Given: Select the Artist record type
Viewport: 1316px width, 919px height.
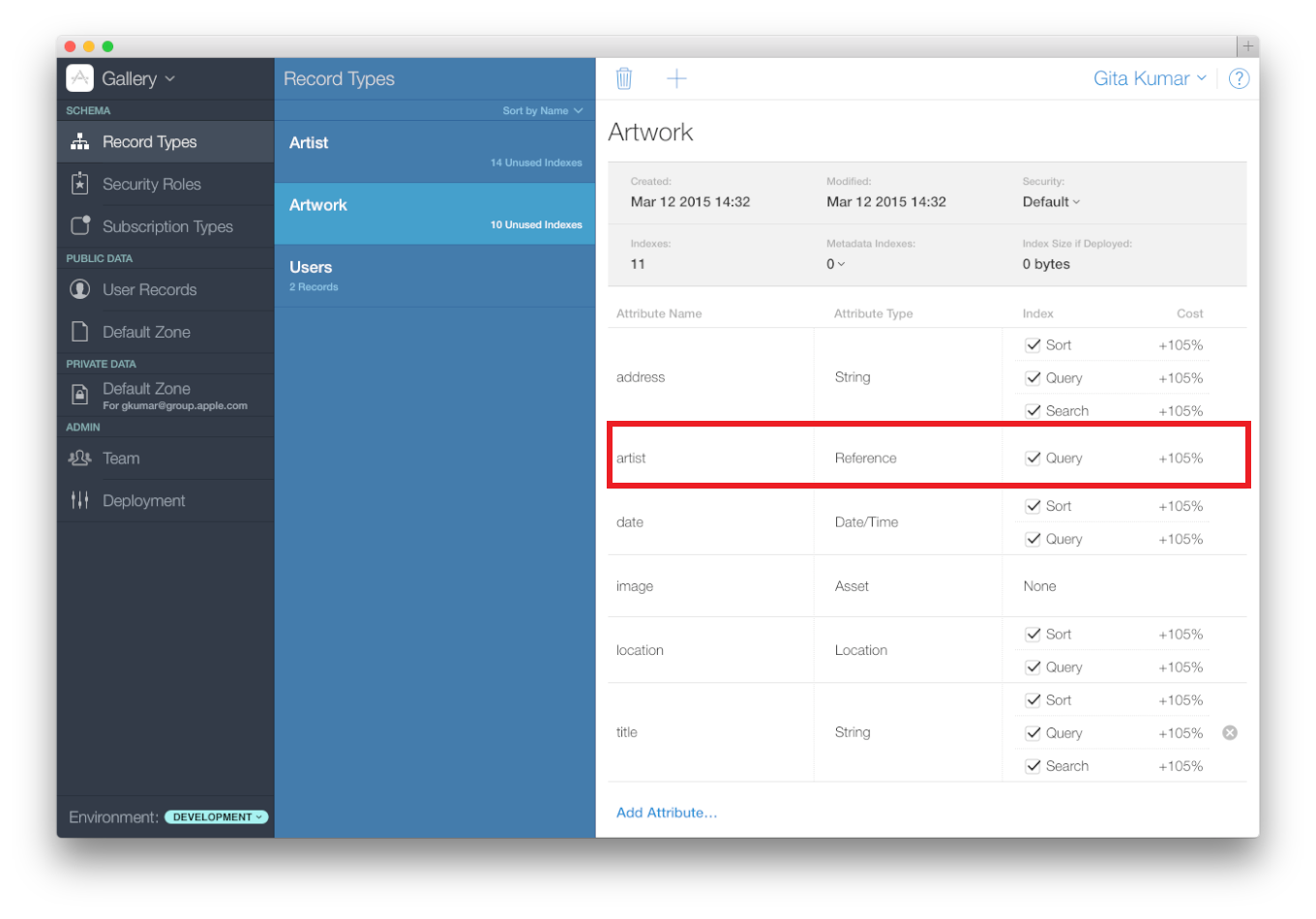Looking at the screenshot, I should (434, 152).
